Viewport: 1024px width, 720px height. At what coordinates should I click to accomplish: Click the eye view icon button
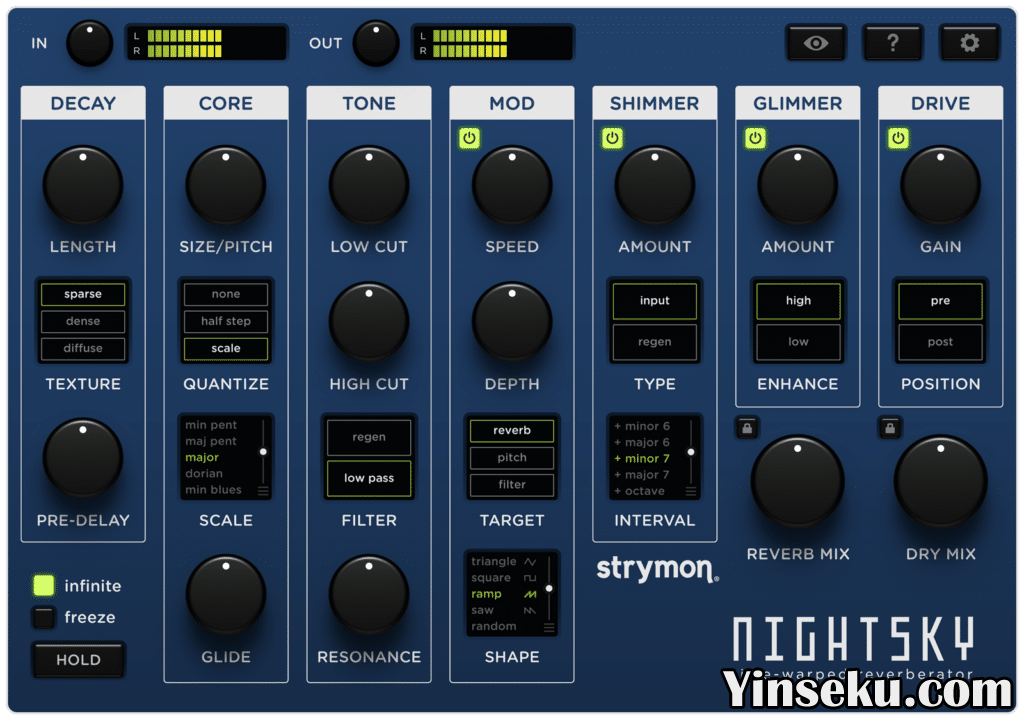tap(816, 43)
